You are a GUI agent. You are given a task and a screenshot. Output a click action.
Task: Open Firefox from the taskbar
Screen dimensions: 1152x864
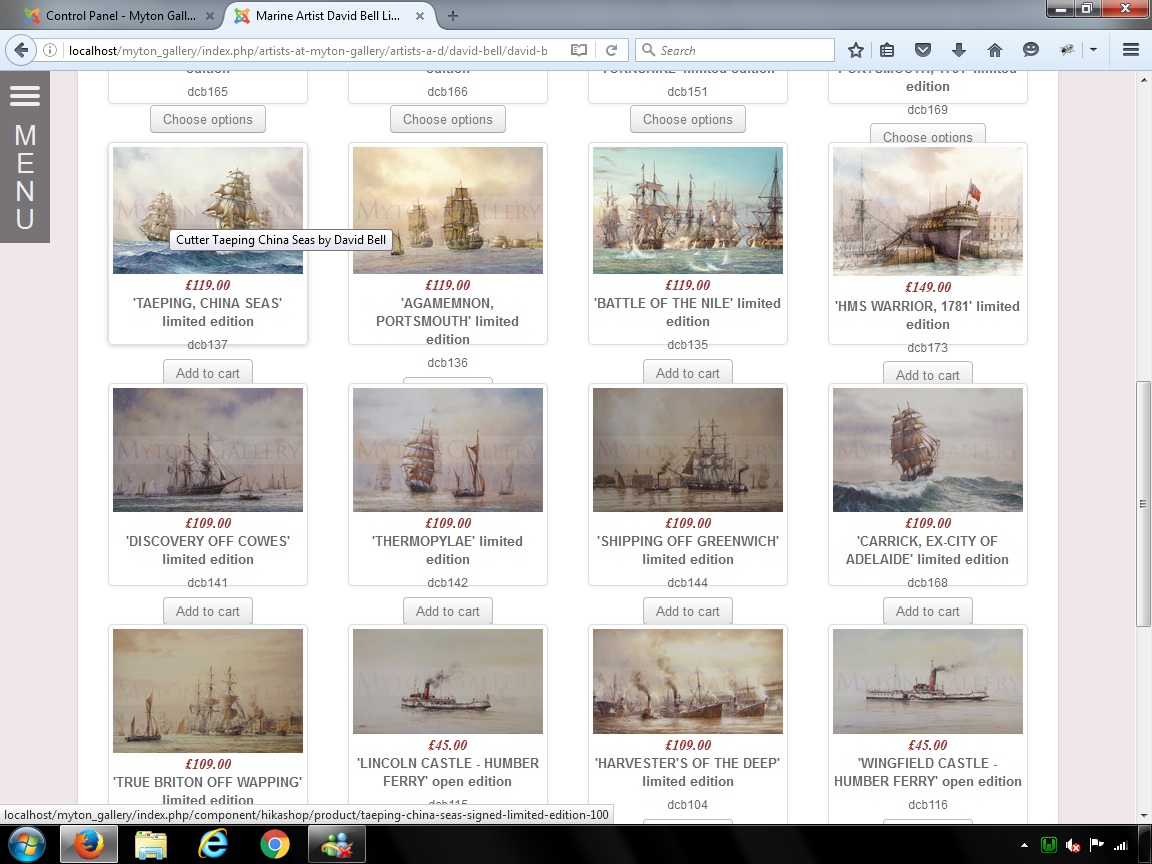88,844
